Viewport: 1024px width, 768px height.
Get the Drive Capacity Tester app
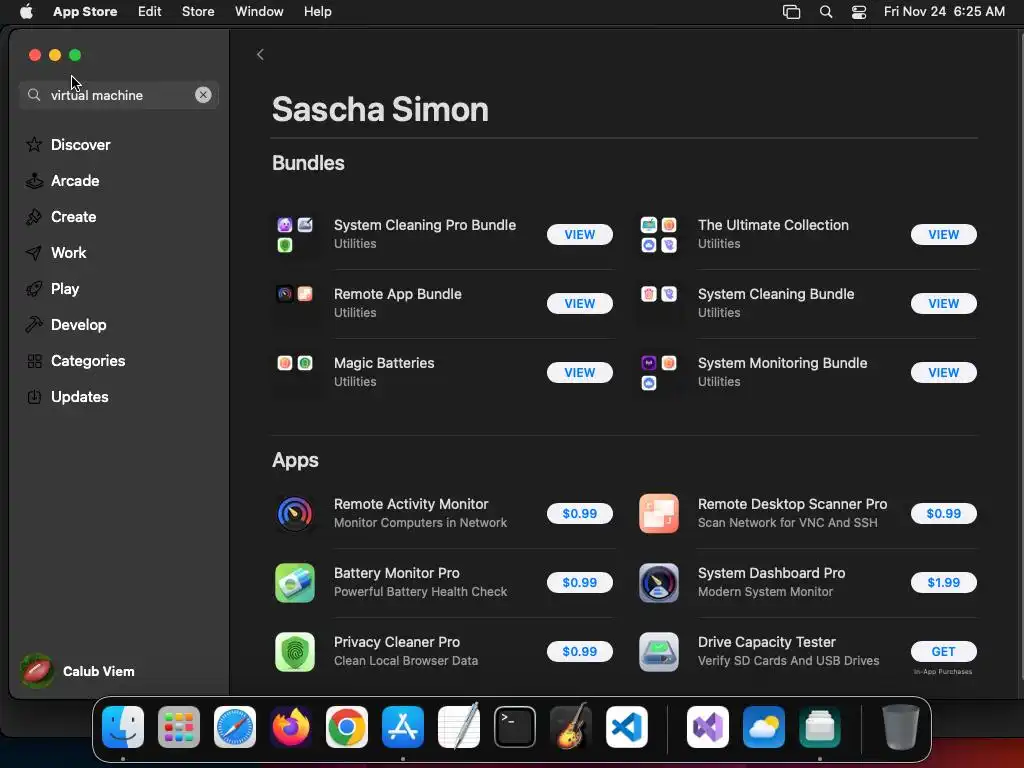943,651
